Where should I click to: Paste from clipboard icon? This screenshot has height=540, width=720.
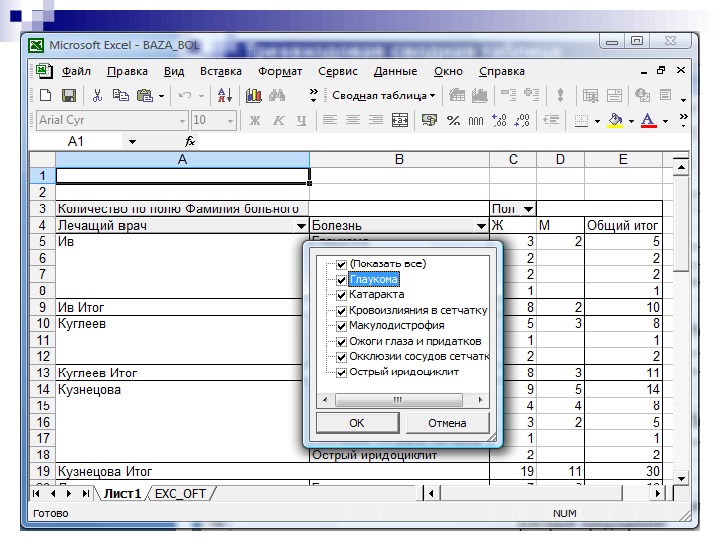[x=145, y=96]
